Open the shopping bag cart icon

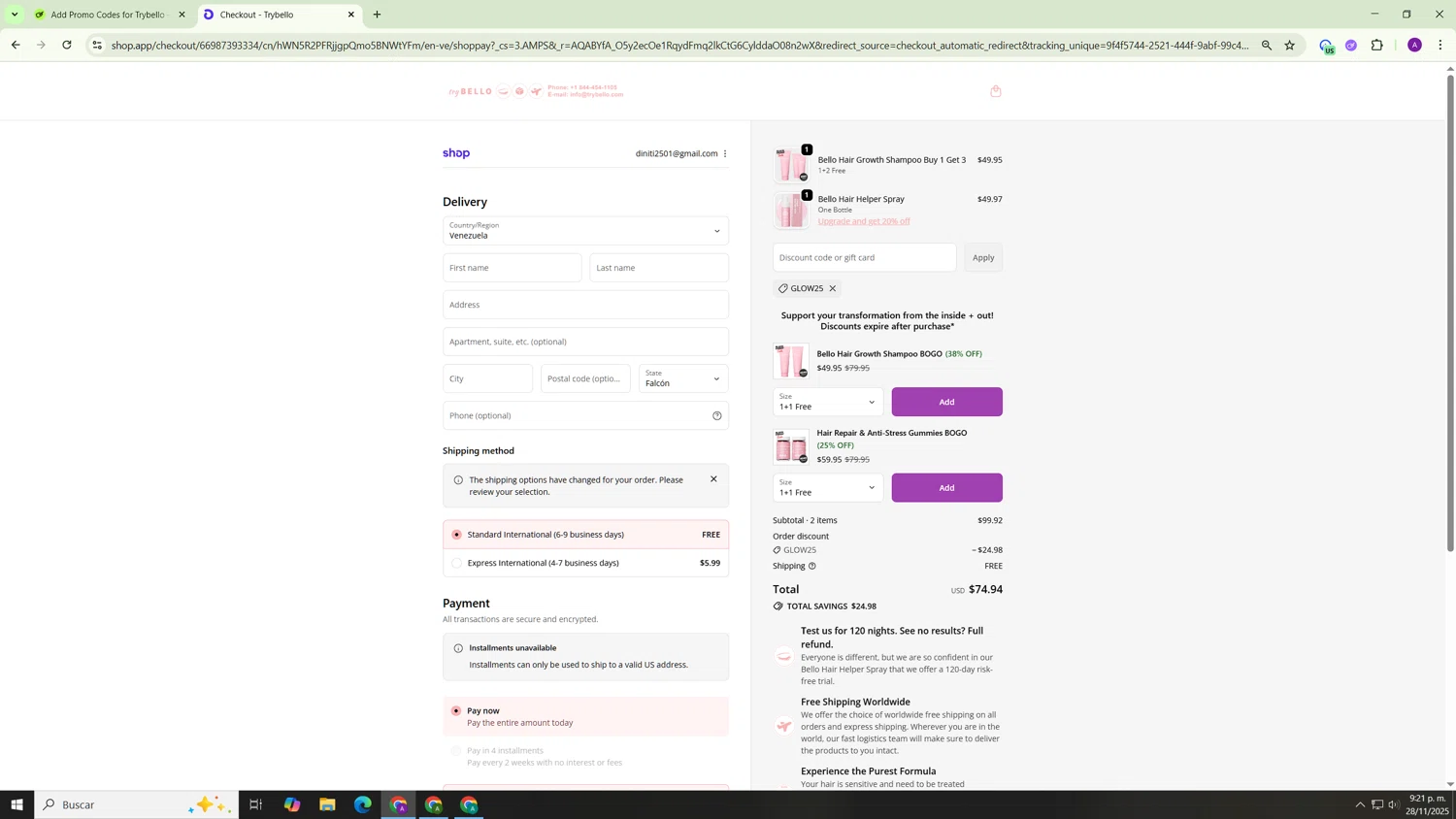tap(995, 91)
